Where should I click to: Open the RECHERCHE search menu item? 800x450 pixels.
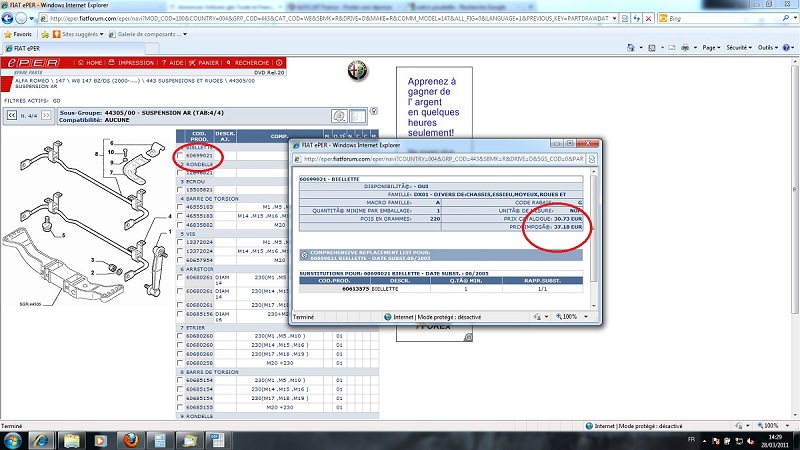[248, 63]
